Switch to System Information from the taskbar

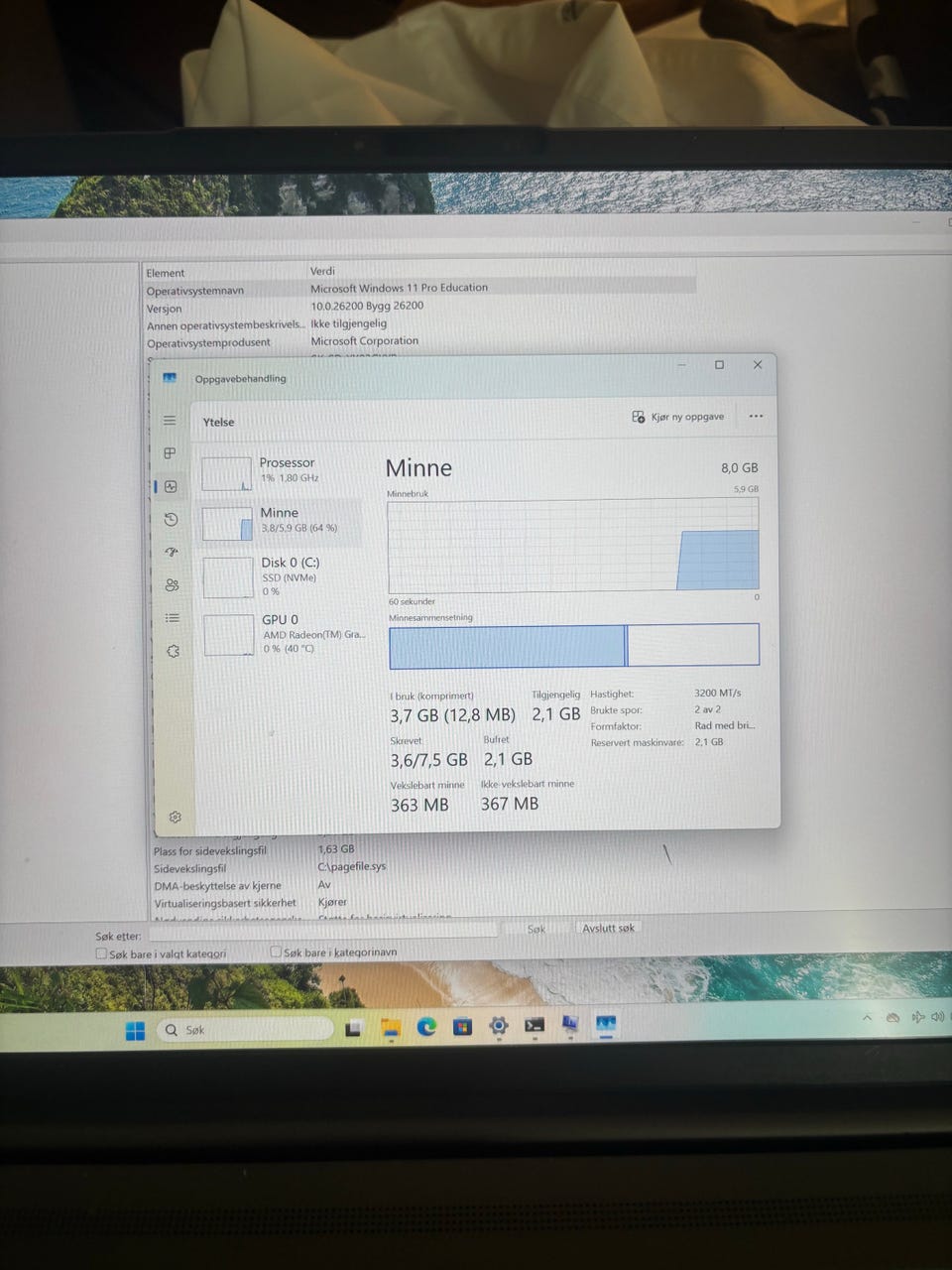570,1024
